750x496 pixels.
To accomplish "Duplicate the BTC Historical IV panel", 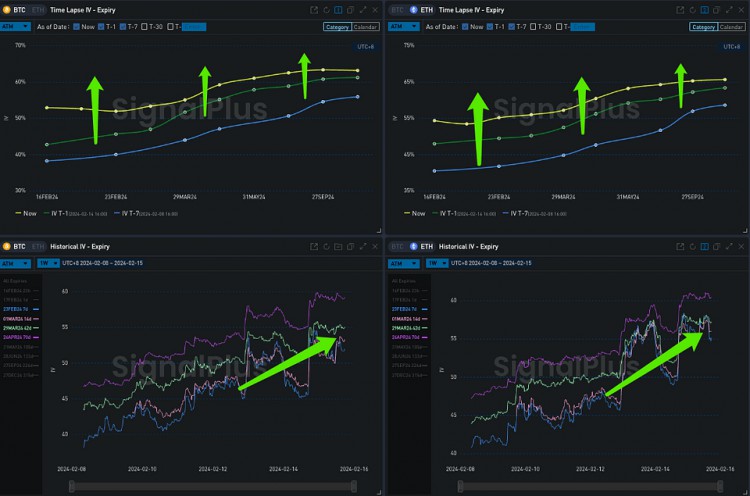I will tap(351, 246).
